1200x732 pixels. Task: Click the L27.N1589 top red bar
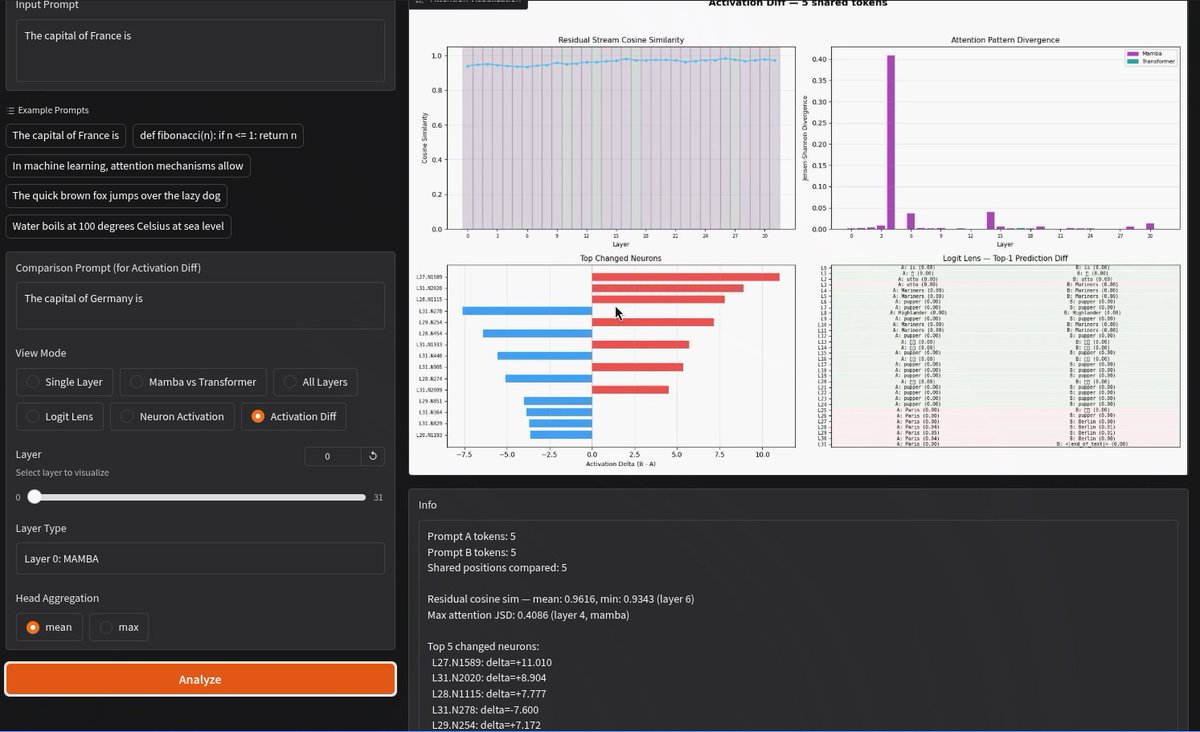coord(685,277)
